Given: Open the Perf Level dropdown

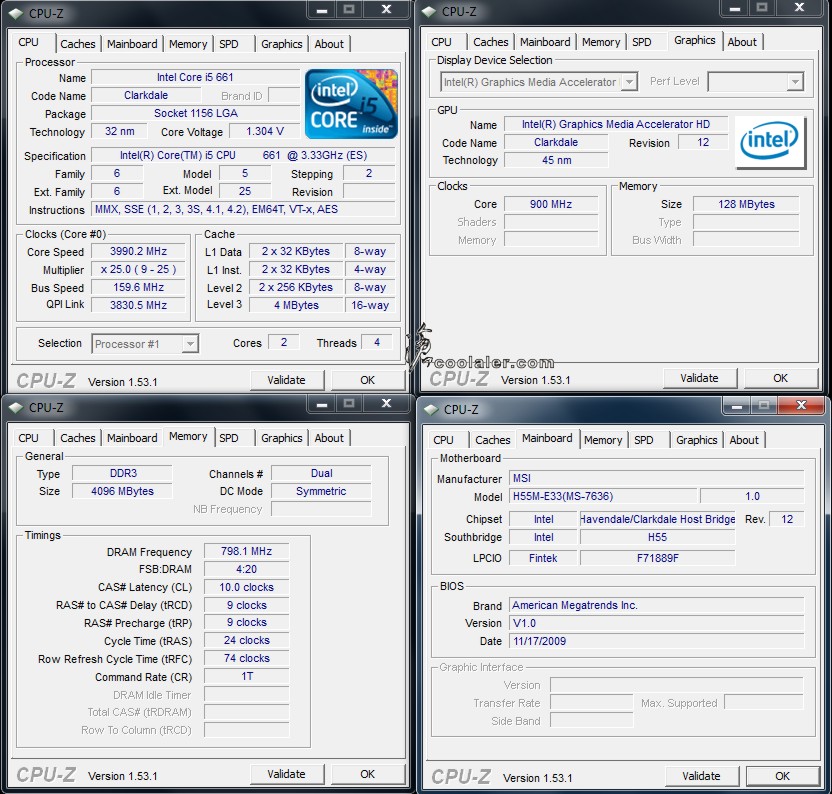Looking at the screenshot, I should (x=756, y=82).
